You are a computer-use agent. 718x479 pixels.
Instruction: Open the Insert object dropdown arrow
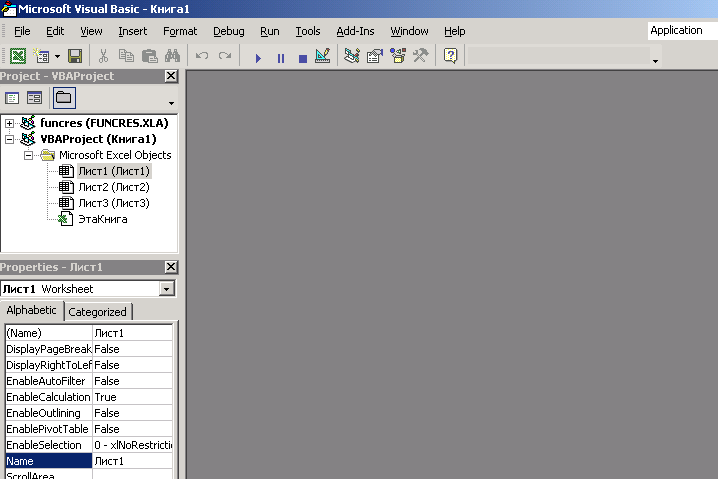coord(57,57)
